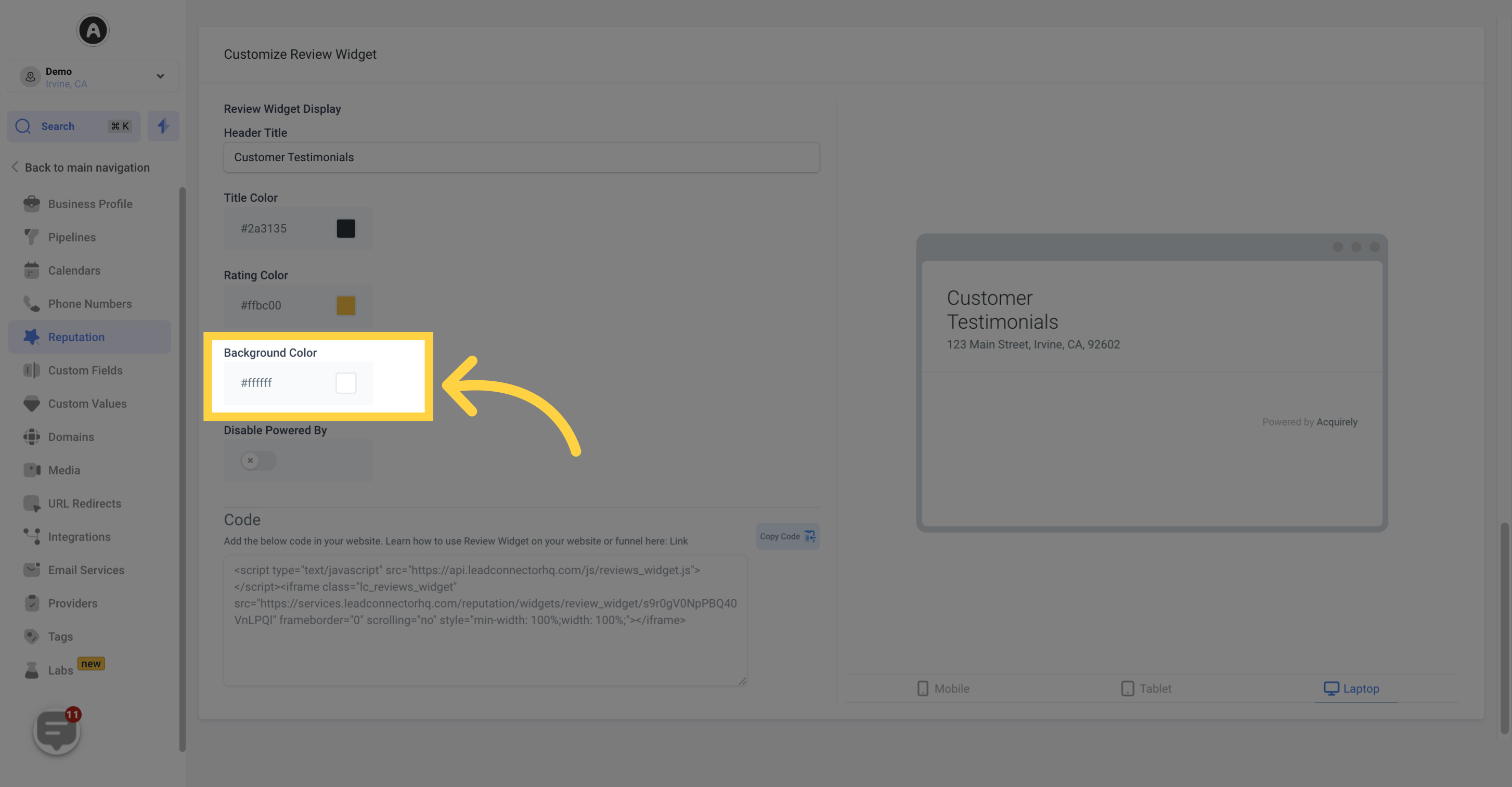Click the Calendars icon in the sidebar
1512x787 pixels.
(32, 270)
